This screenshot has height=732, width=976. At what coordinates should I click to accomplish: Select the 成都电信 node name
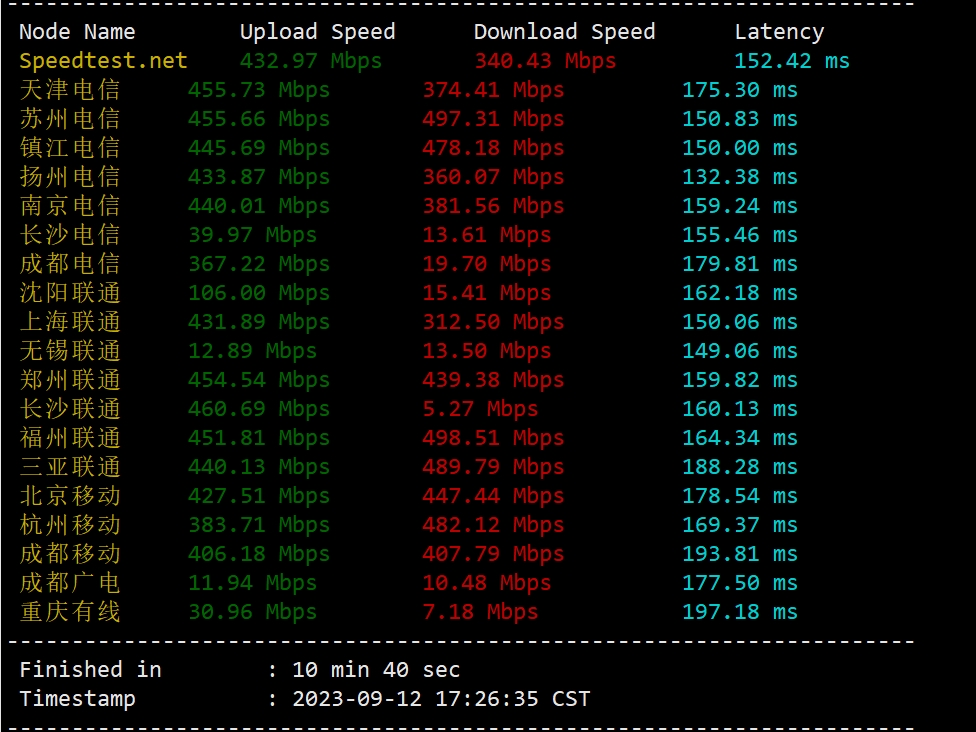[x=70, y=264]
